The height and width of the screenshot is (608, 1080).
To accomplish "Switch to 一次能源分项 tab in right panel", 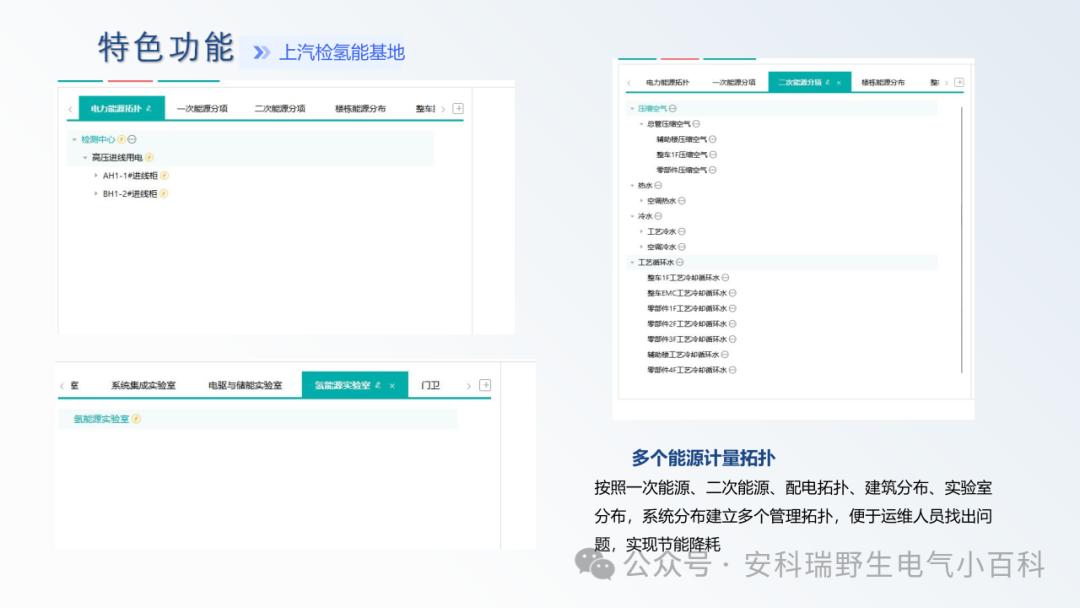I will [x=734, y=83].
